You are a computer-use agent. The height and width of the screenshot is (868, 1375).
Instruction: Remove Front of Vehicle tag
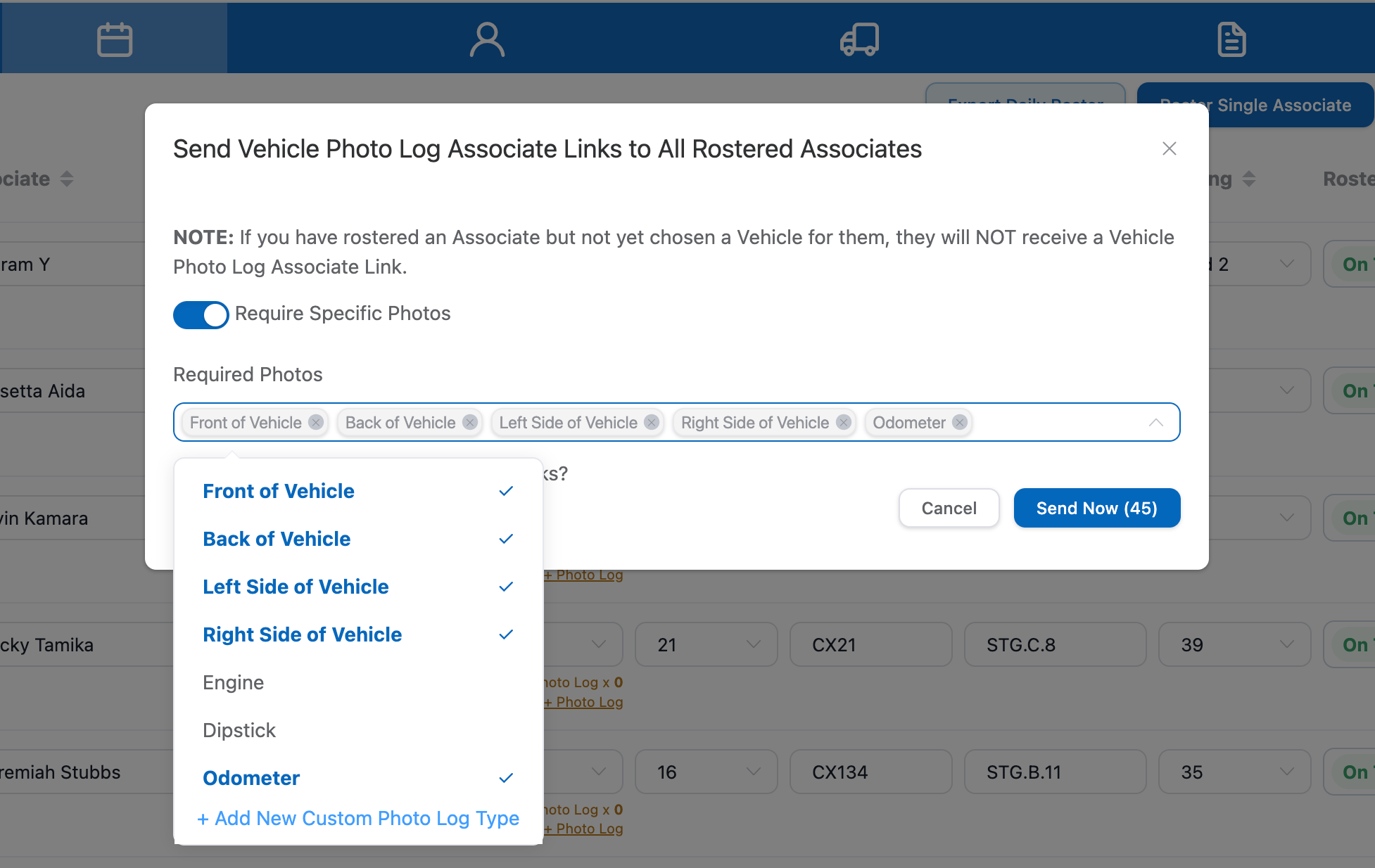(x=316, y=422)
